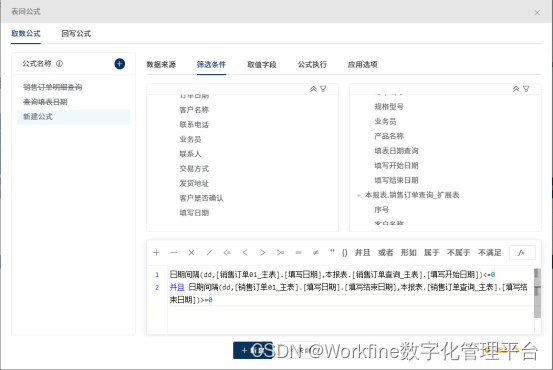Pick 填写开始日期 field

click(x=396, y=165)
